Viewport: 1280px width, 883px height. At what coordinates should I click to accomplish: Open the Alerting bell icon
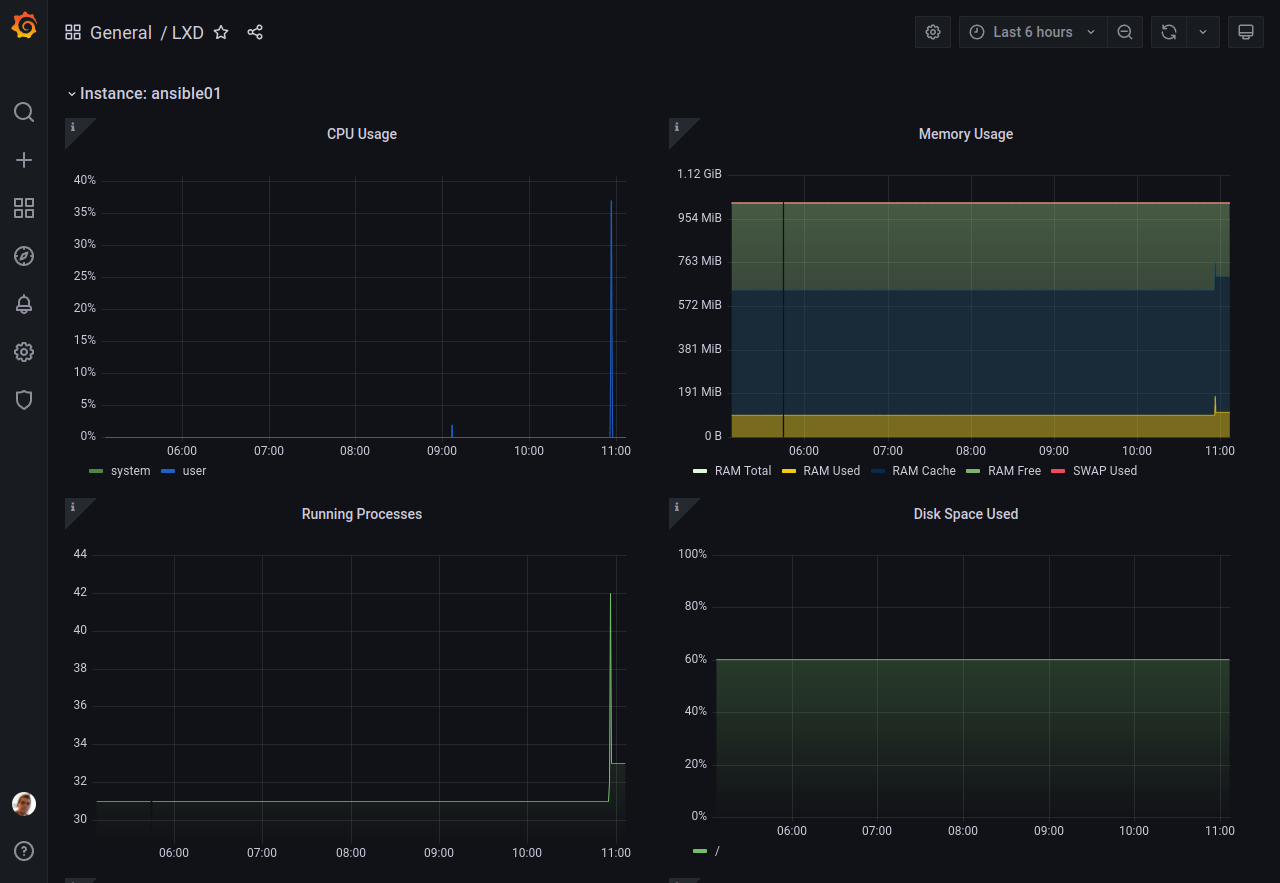[x=24, y=304]
